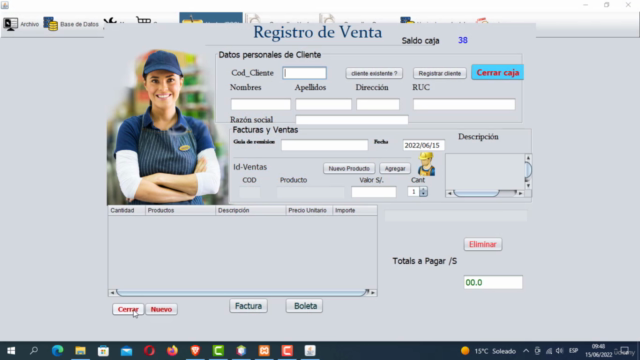Click Descripción scrollbar right arrow
The width and height of the screenshot is (640, 360).
click(x=520, y=193)
